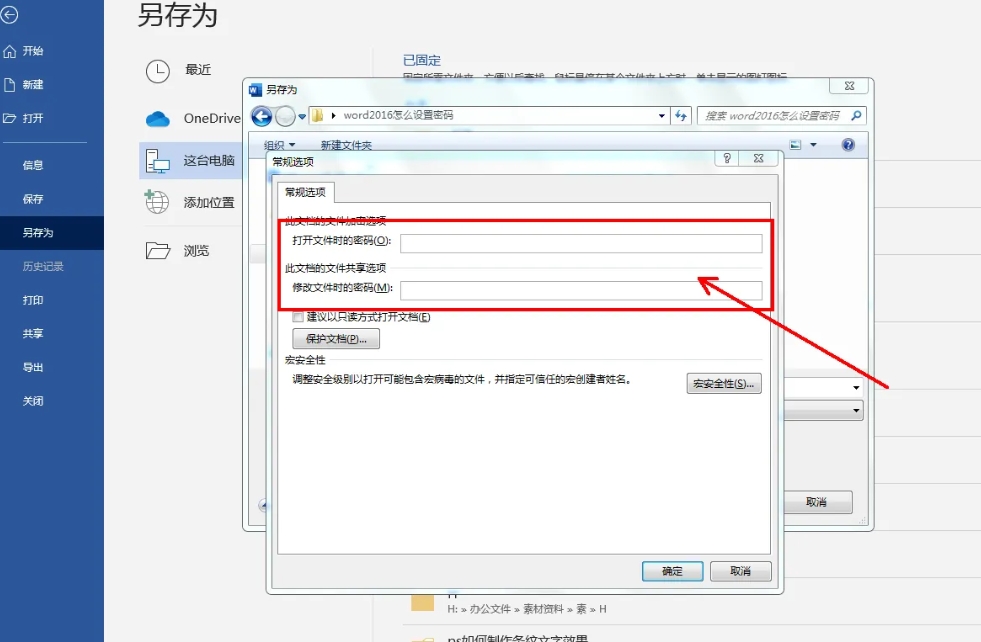981x642 pixels.
Task: Expand the file name dropdown in Save As
Action: pyautogui.click(x=856, y=388)
